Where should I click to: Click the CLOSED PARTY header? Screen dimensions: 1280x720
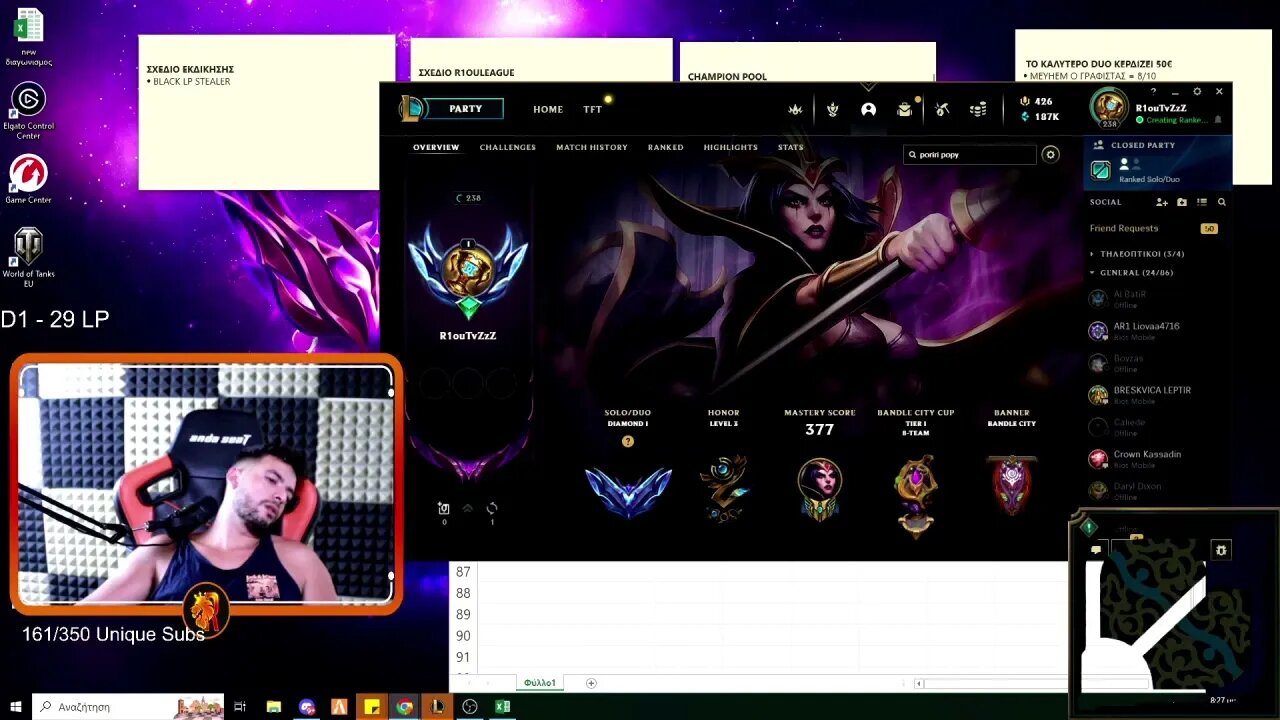pos(1143,145)
